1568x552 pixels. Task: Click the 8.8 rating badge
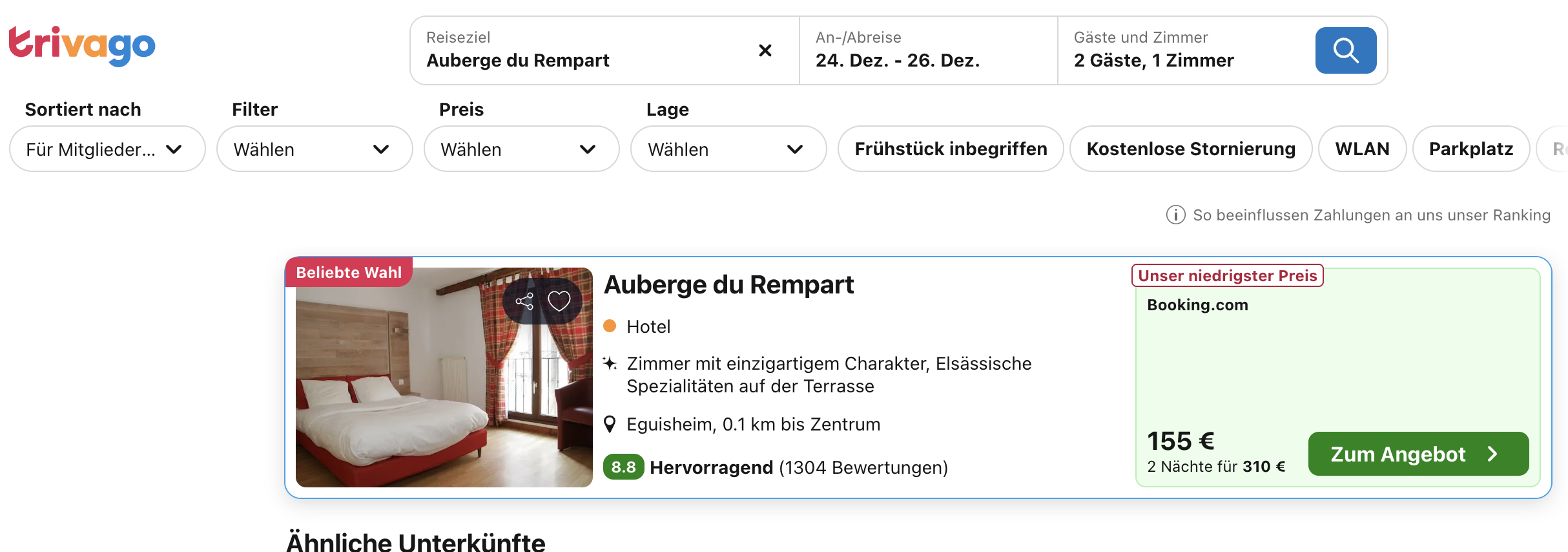(x=623, y=467)
